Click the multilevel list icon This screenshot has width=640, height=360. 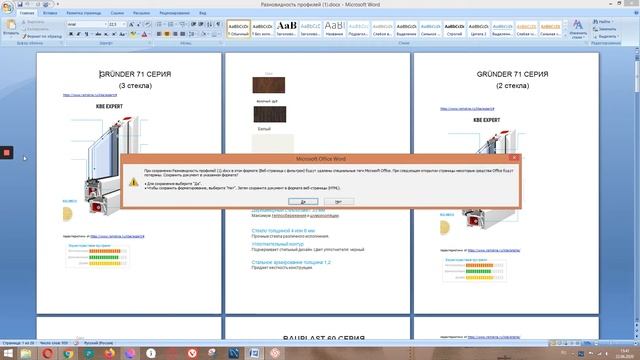click(x=183, y=24)
